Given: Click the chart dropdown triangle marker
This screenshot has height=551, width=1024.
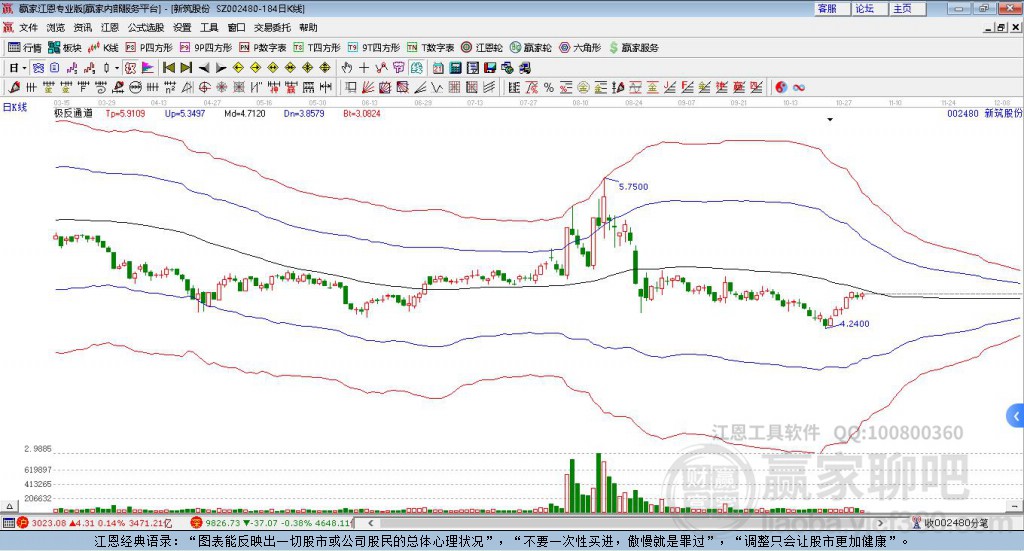Looking at the screenshot, I should [x=830, y=119].
